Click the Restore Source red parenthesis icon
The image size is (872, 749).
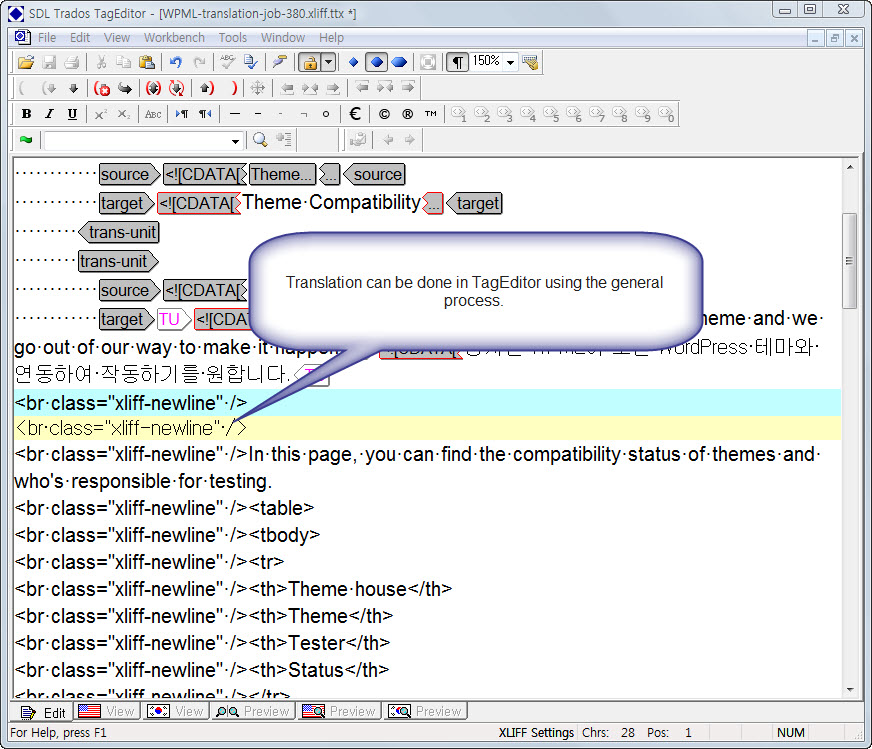pos(234,88)
